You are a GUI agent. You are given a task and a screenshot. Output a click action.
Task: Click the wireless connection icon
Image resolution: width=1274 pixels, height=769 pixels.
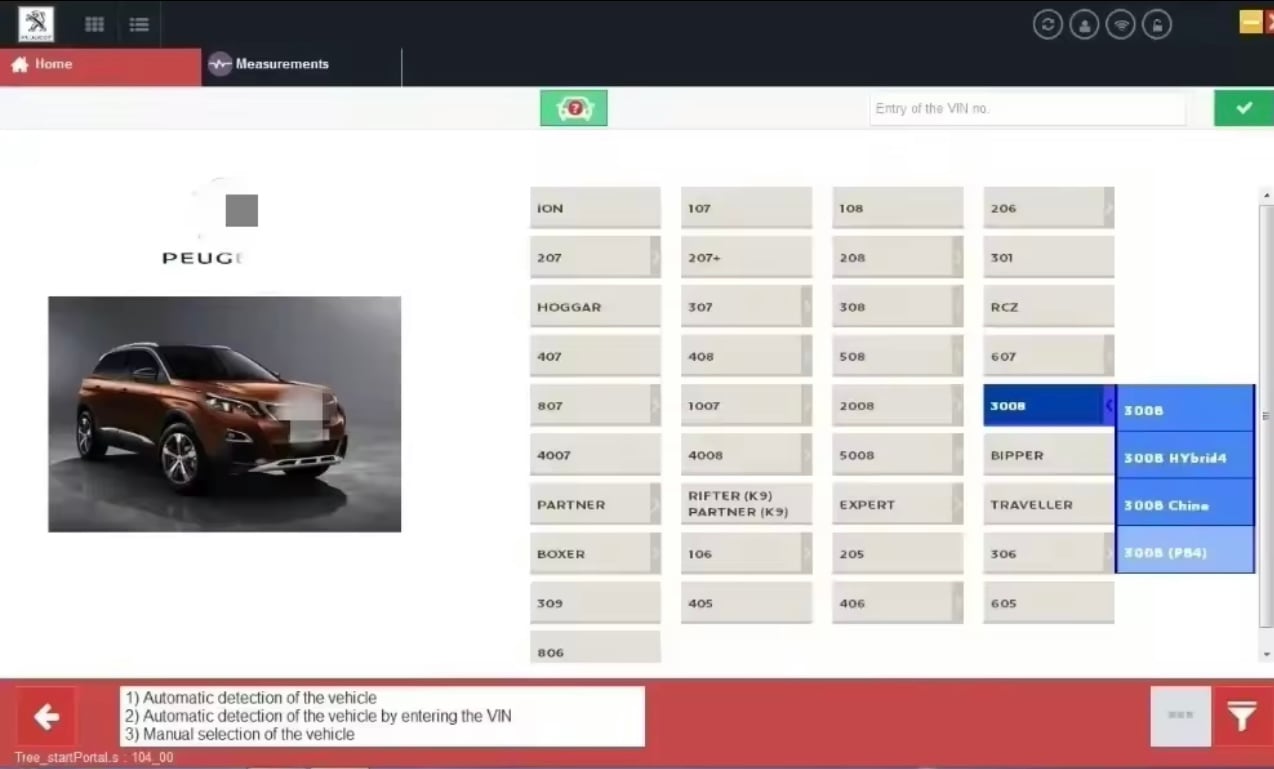pyautogui.click(x=1120, y=25)
